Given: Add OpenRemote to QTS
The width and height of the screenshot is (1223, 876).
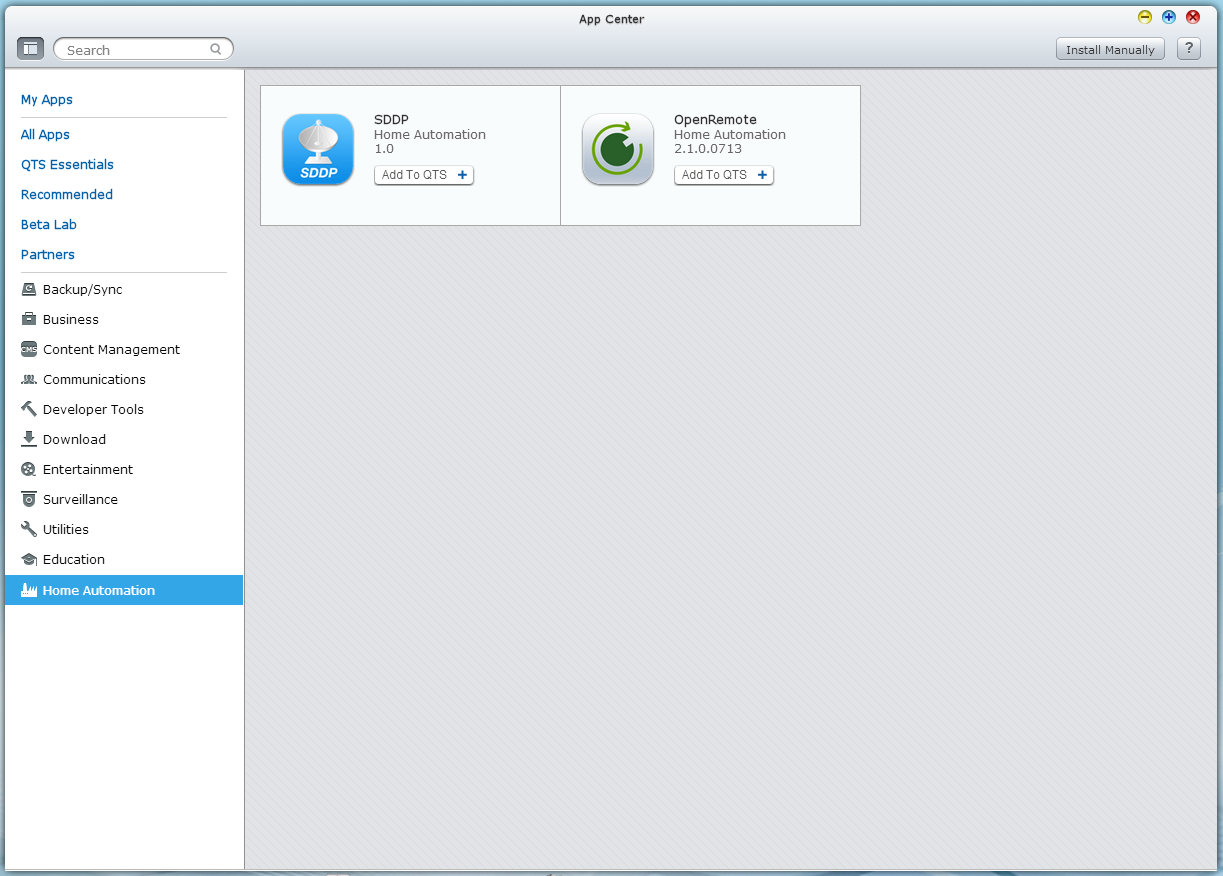Looking at the screenshot, I should 724,175.
